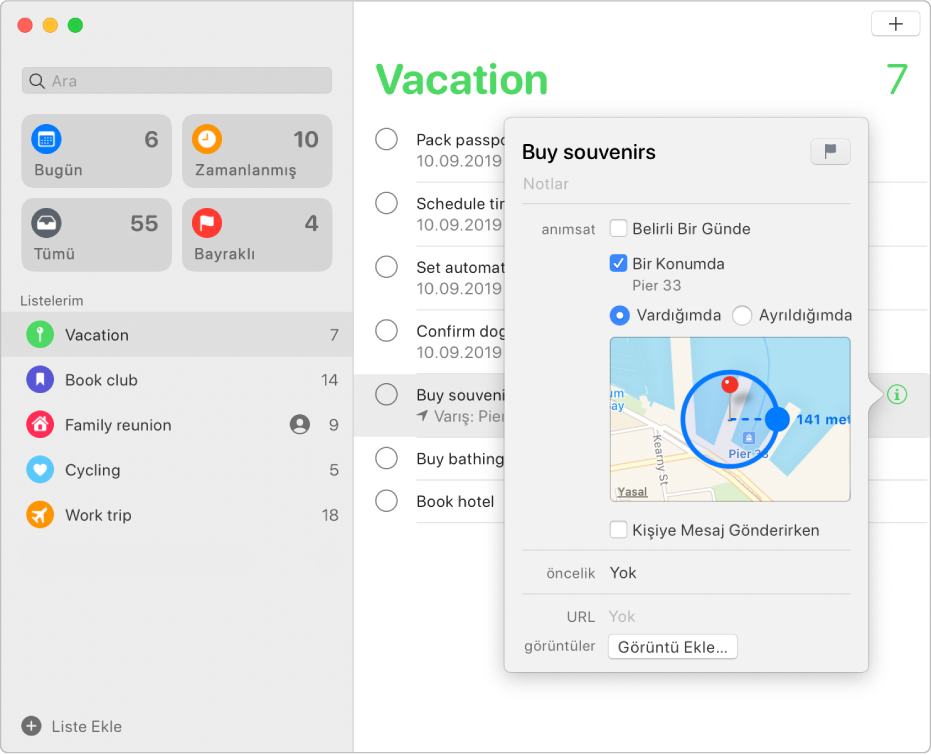
Task: Click the Pier 33 map thumbnail
Action: coord(730,419)
